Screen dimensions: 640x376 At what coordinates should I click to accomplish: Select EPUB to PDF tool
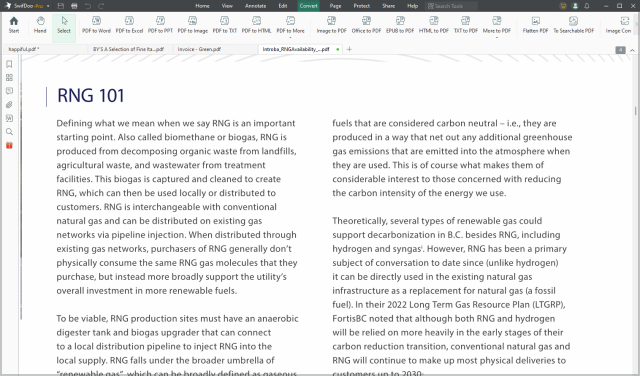[x=400, y=25]
